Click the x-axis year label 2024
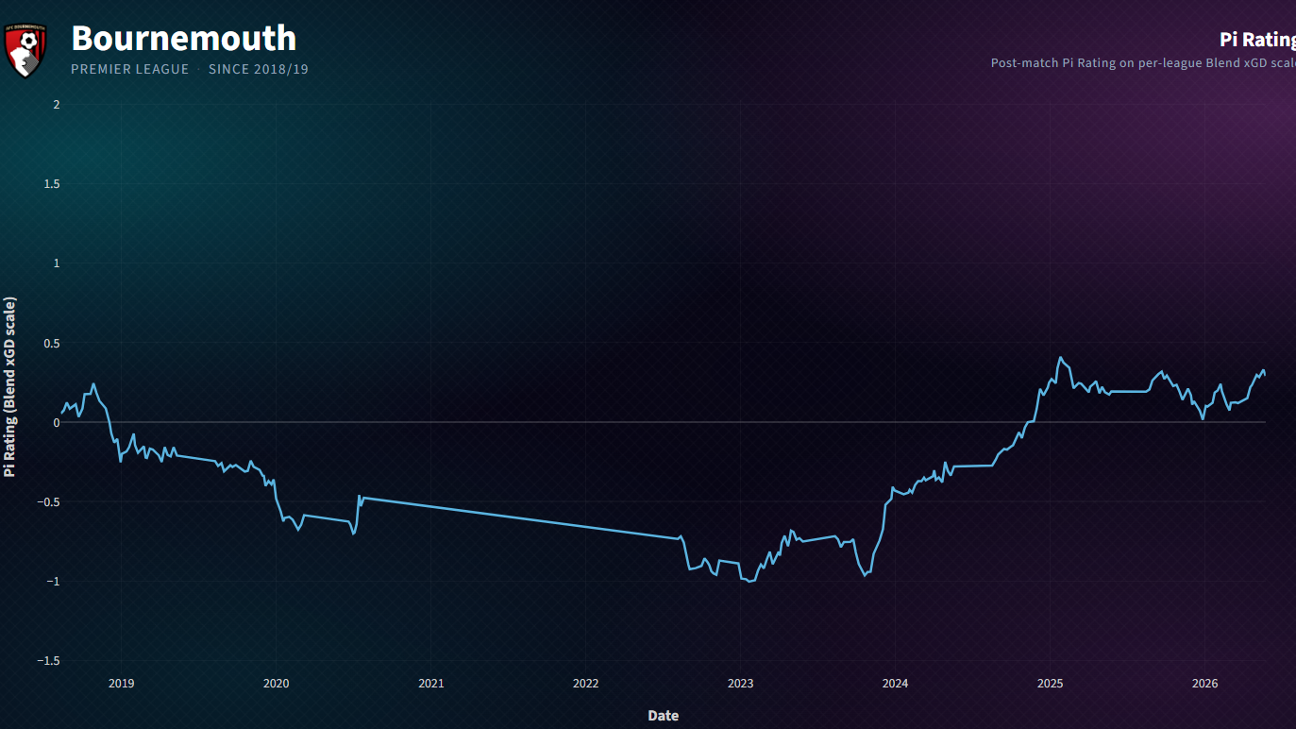 tap(895, 684)
